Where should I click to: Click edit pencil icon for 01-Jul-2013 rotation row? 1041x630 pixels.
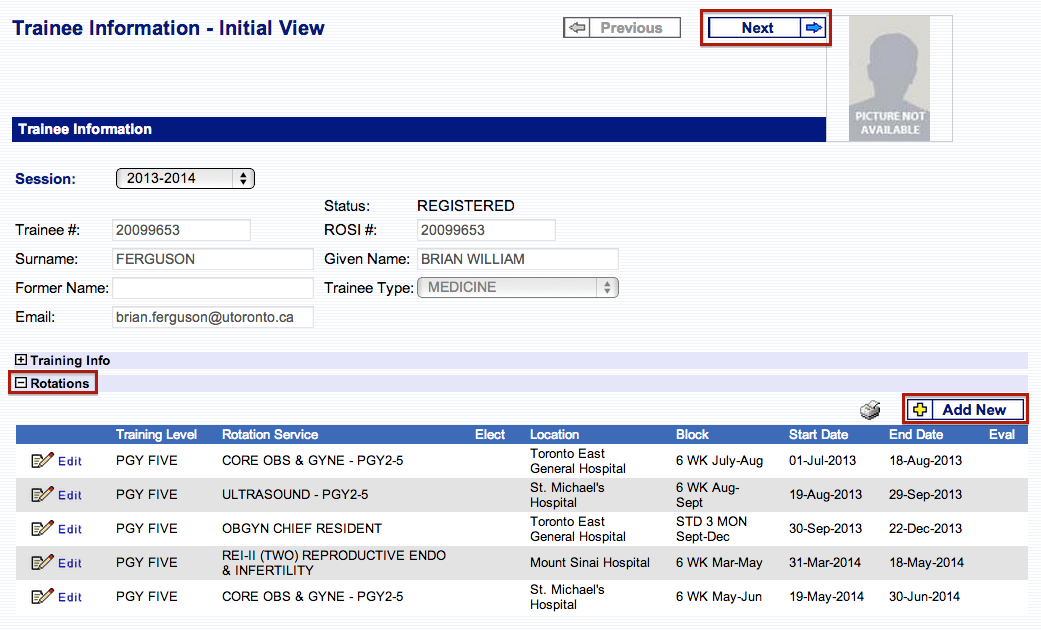click(x=42, y=461)
